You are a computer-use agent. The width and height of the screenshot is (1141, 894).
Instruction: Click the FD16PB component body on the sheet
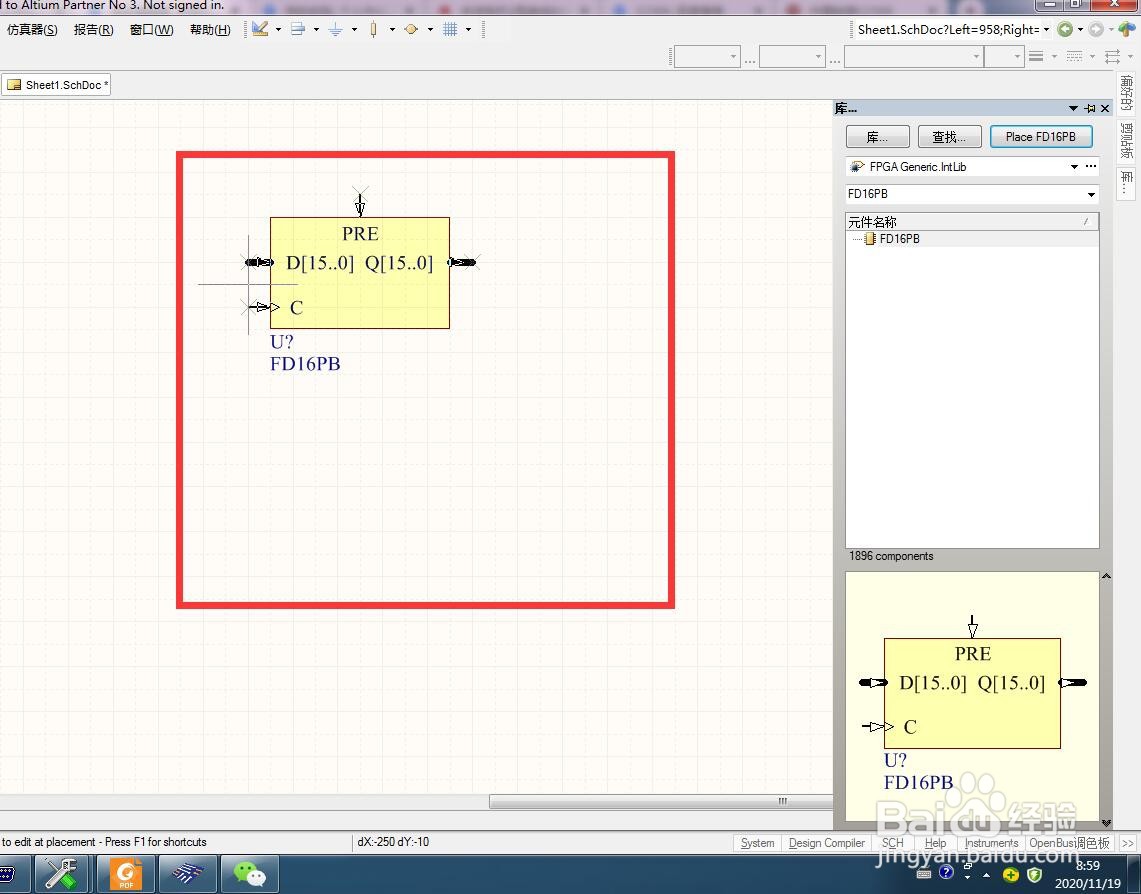click(360, 274)
